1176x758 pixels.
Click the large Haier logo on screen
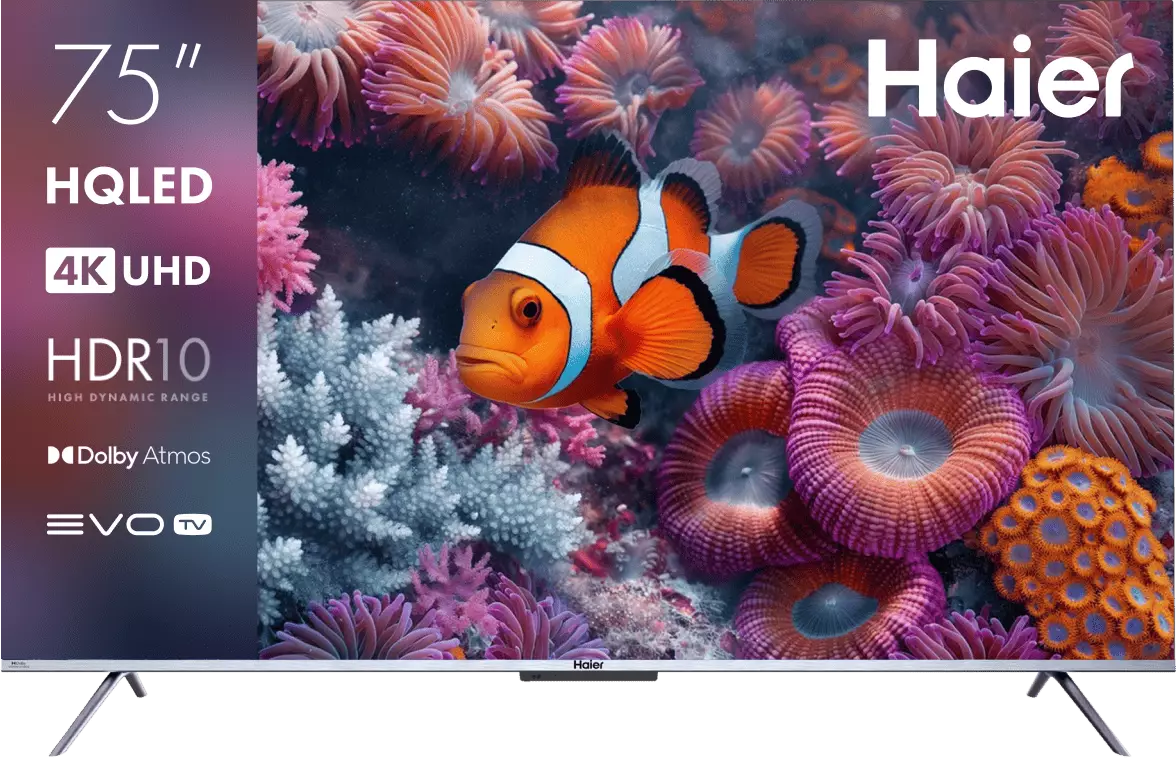pos(1000,78)
